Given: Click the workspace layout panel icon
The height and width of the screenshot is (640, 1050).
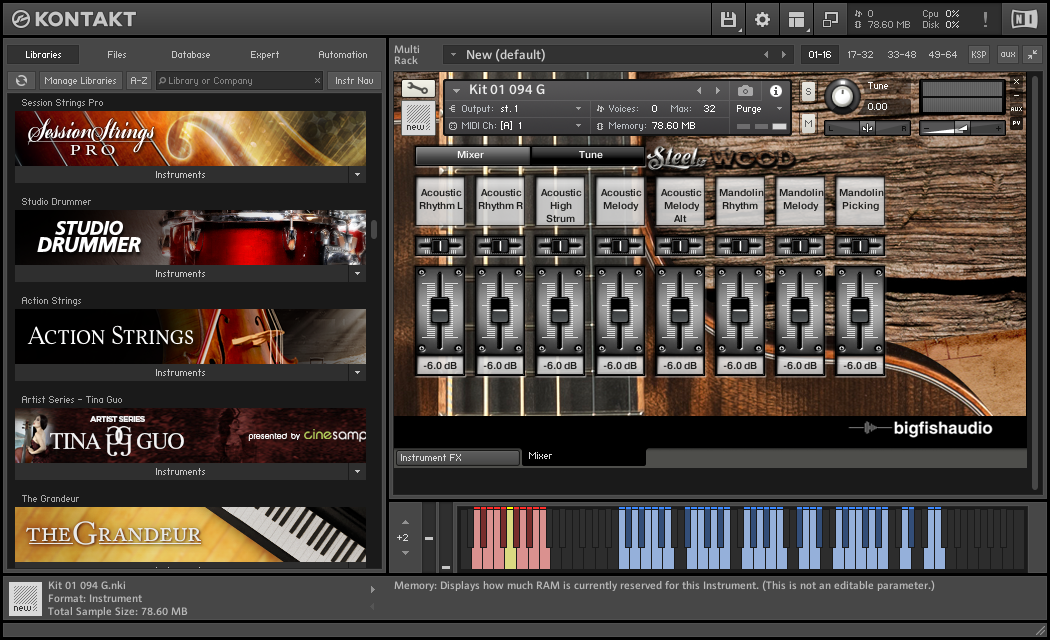Looking at the screenshot, I should point(796,19).
